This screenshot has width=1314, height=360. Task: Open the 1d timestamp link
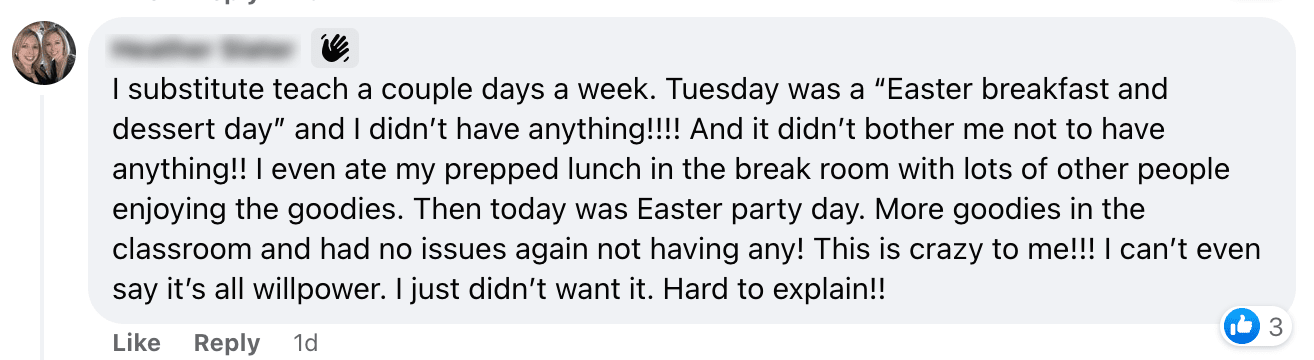305,343
